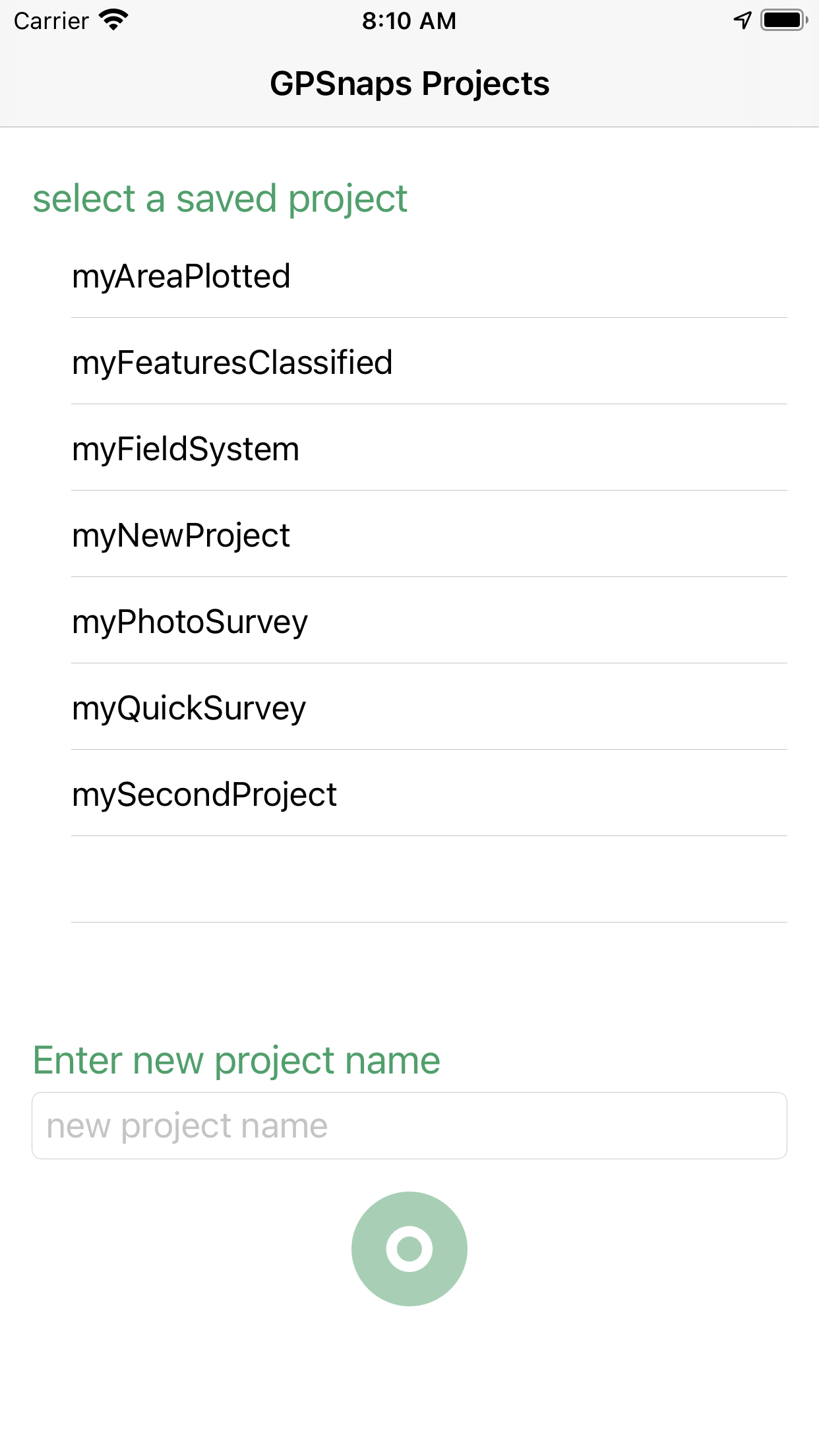
Task: Tap the Wi-Fi status icon
Action: [113, 20]
